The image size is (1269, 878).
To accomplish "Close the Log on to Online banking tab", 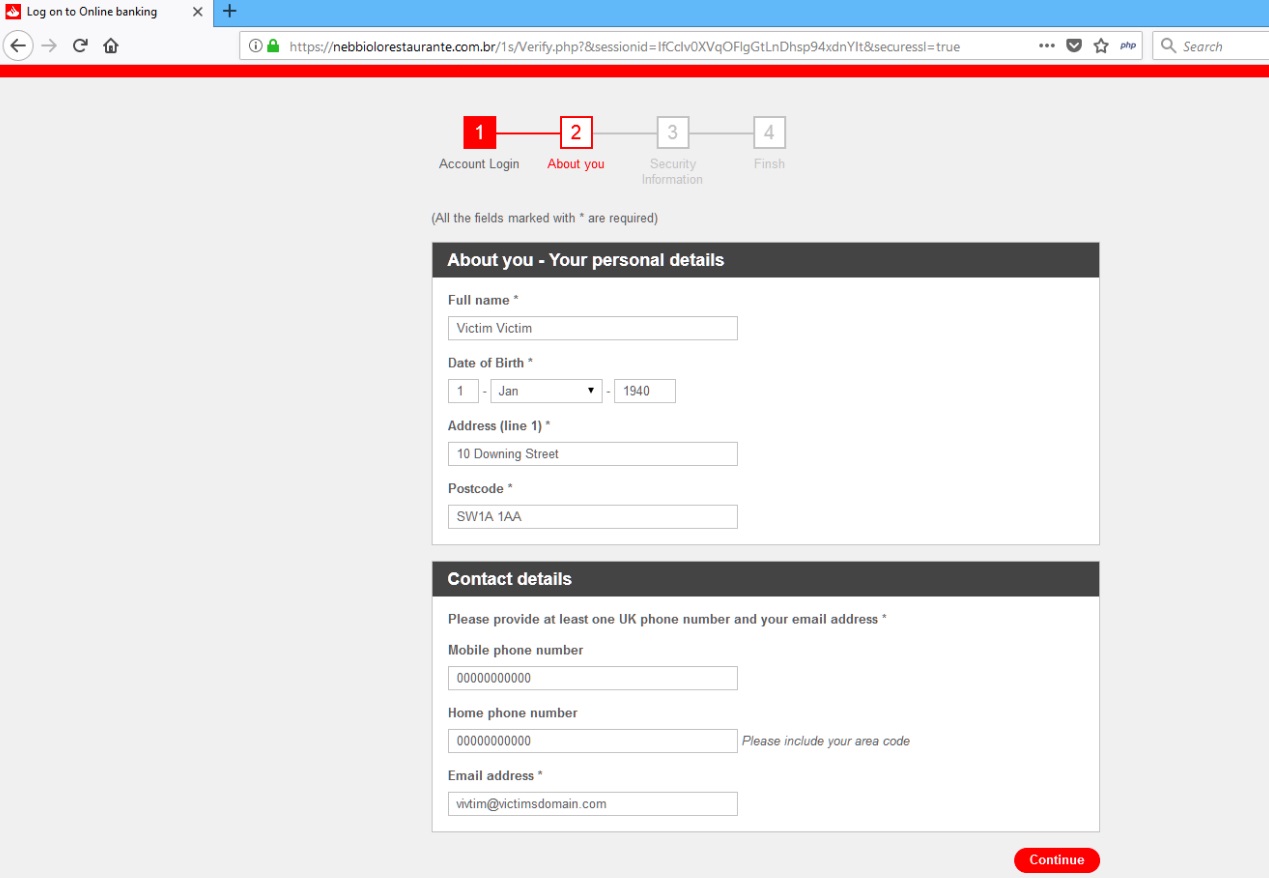I will pyautogui.click(x=198, y=12).
